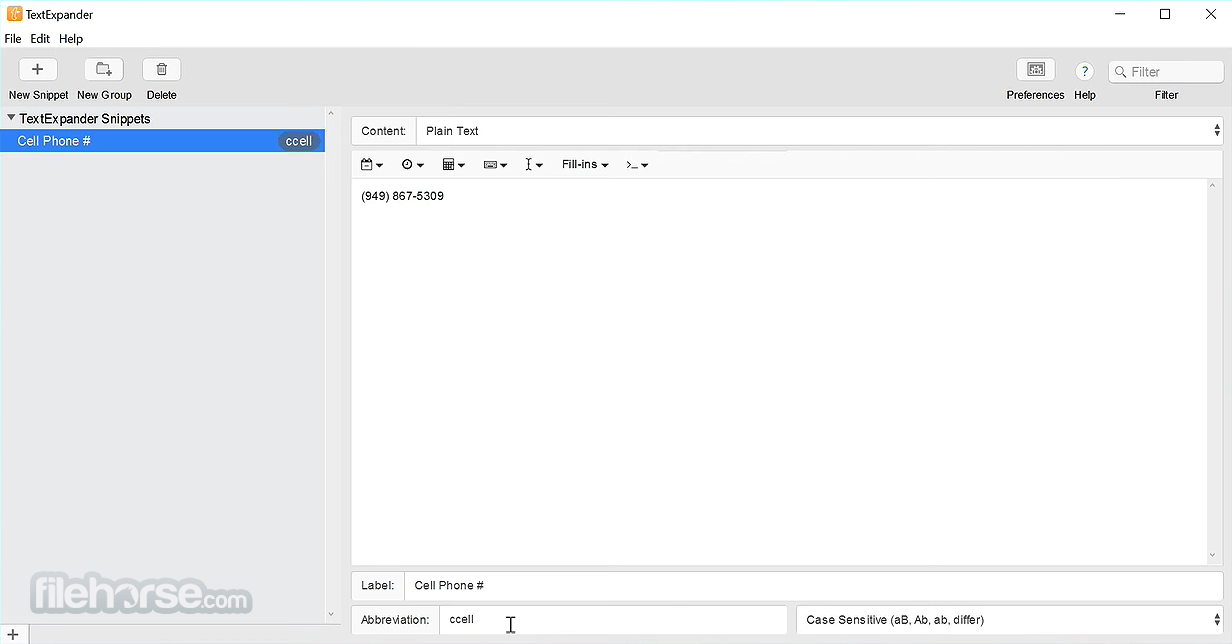Image resolution: width=1232 pixels, height=644 pixels.
Task: Open the keyboard key macro dropdown
Action: coord(495,164)
